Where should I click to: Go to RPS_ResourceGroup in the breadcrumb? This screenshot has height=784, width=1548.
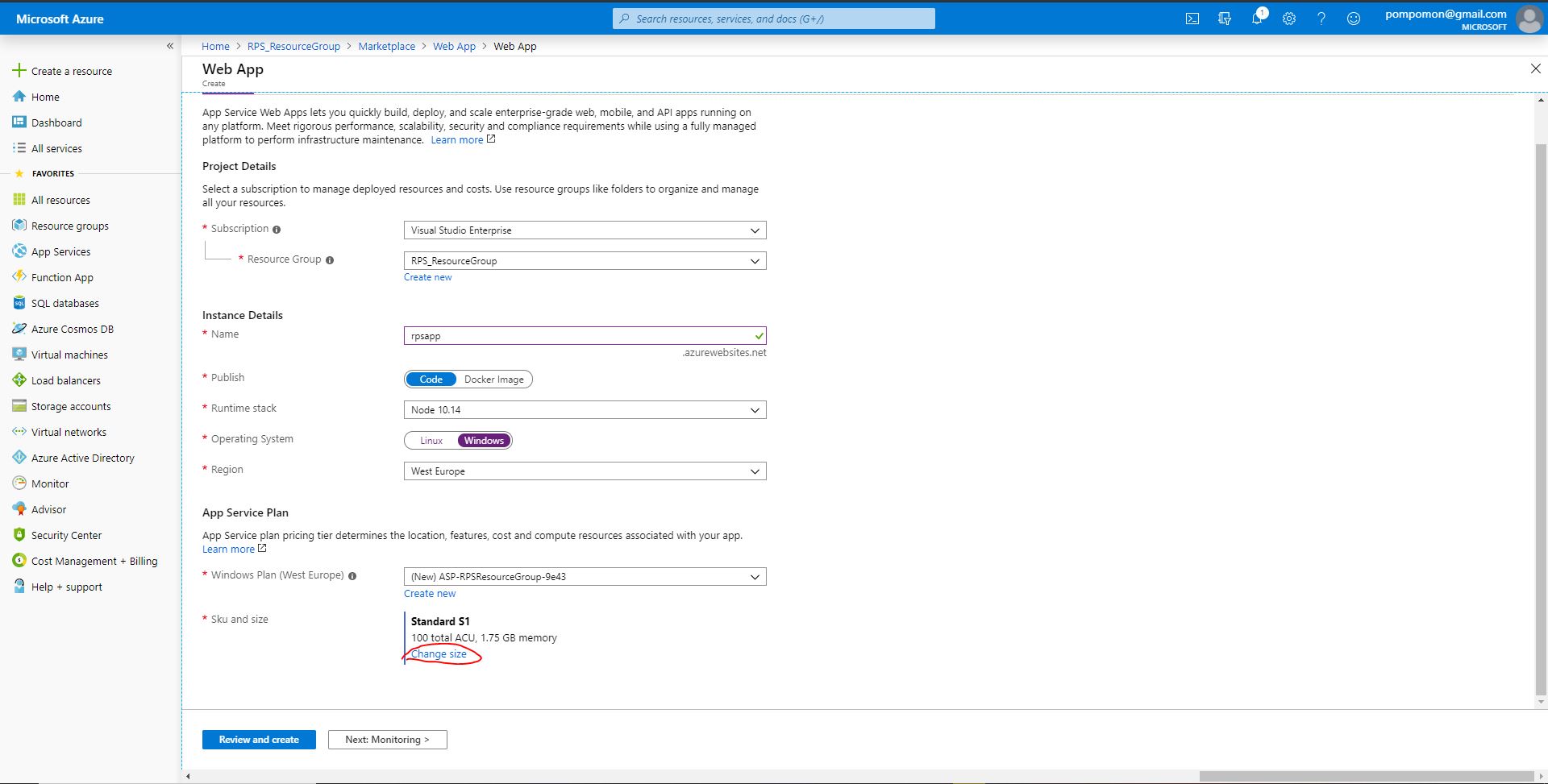coord(293,47)
